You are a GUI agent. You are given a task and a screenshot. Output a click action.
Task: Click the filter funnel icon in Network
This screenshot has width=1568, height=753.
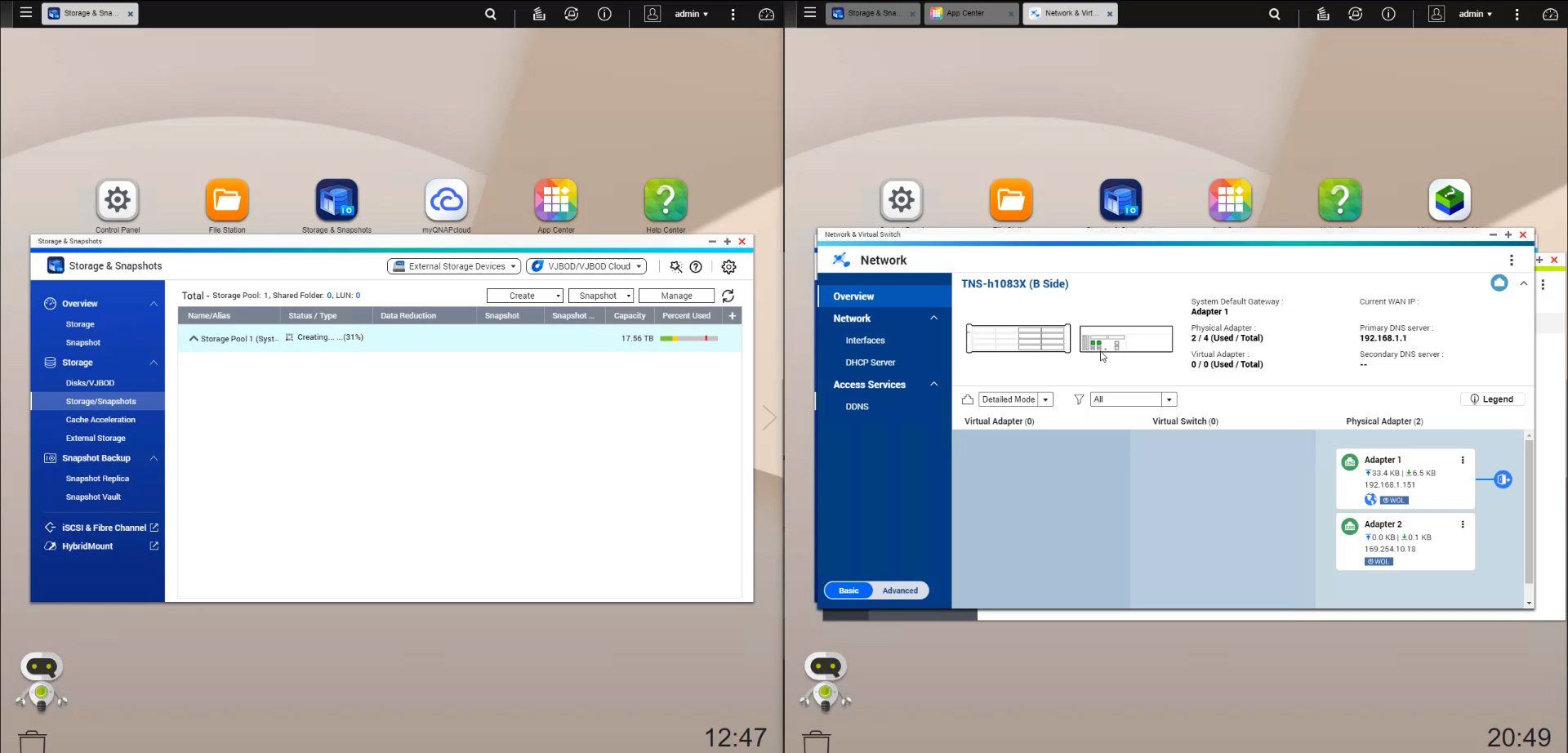1079,399
